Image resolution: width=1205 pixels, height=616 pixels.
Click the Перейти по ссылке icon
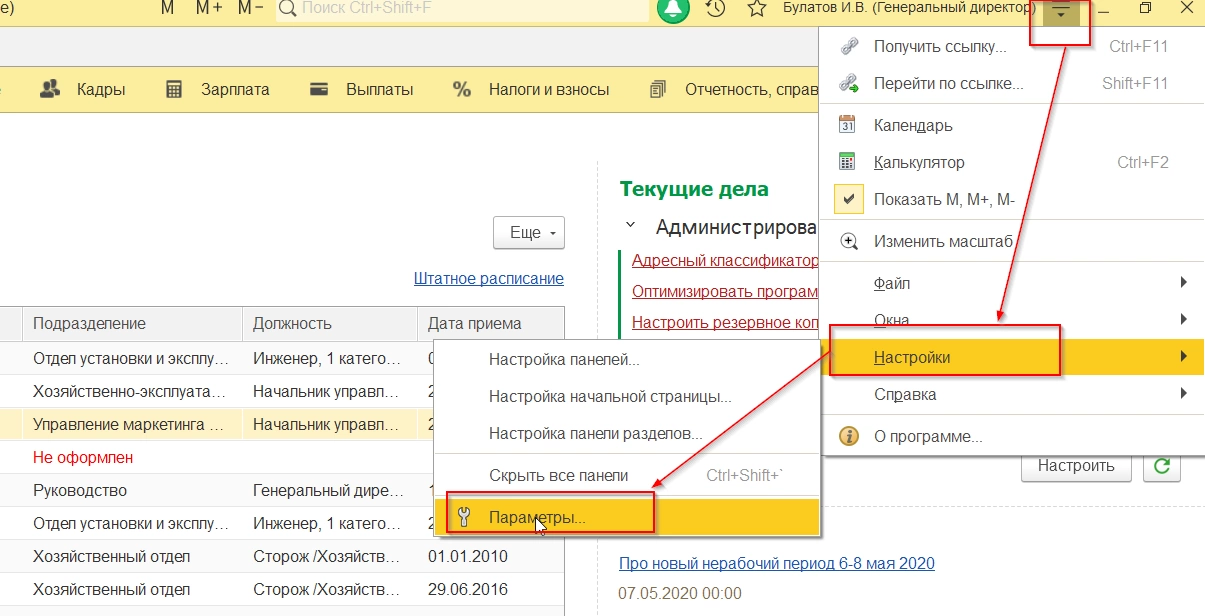coord(848,84)
